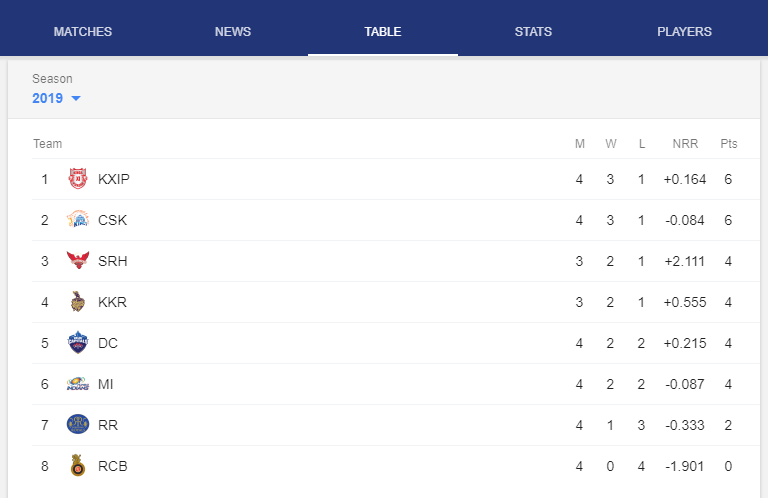Viewport: 768px width, 498px height.
Task: Click the KKR team logo
Action: tap(77, 302)
